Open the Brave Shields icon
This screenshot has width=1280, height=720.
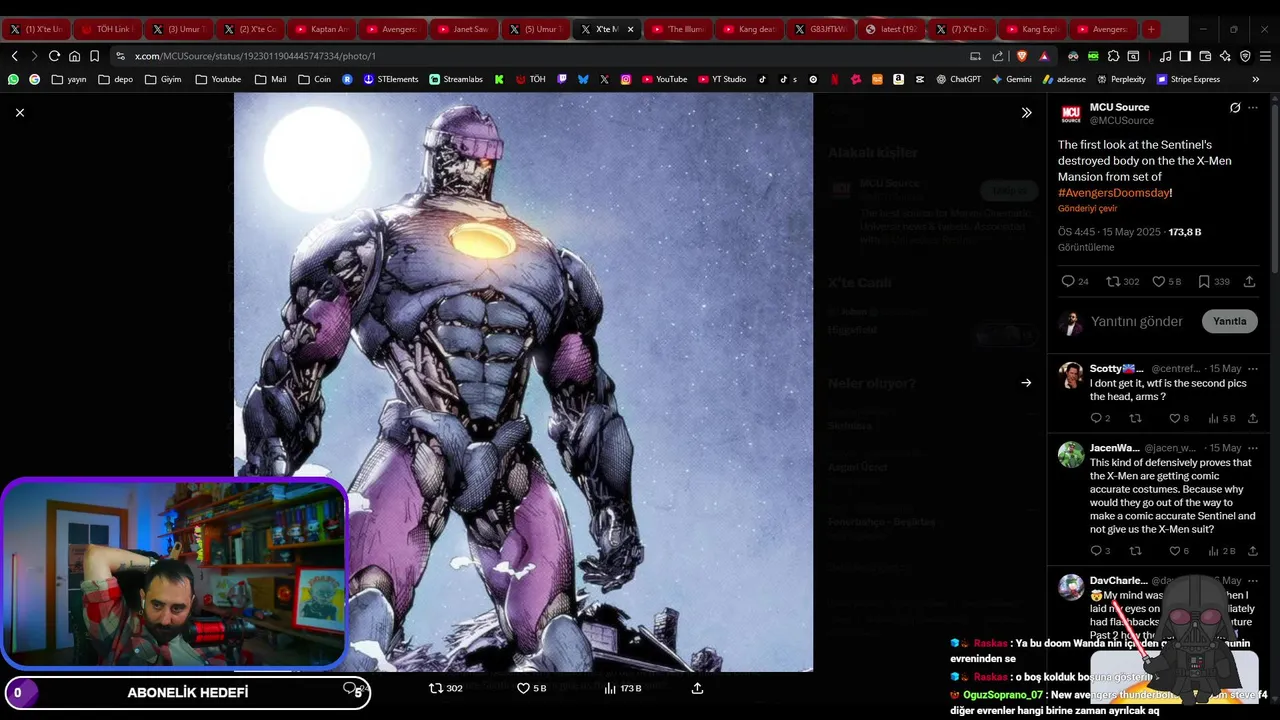(1021, 56)
